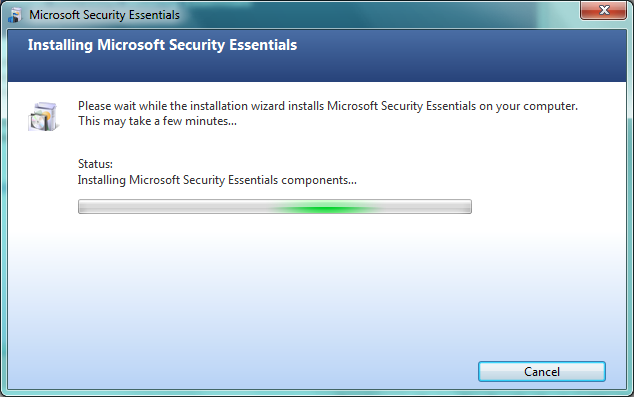Close the installer with the red X
The image size is (634, 397).
pos(604,10)
